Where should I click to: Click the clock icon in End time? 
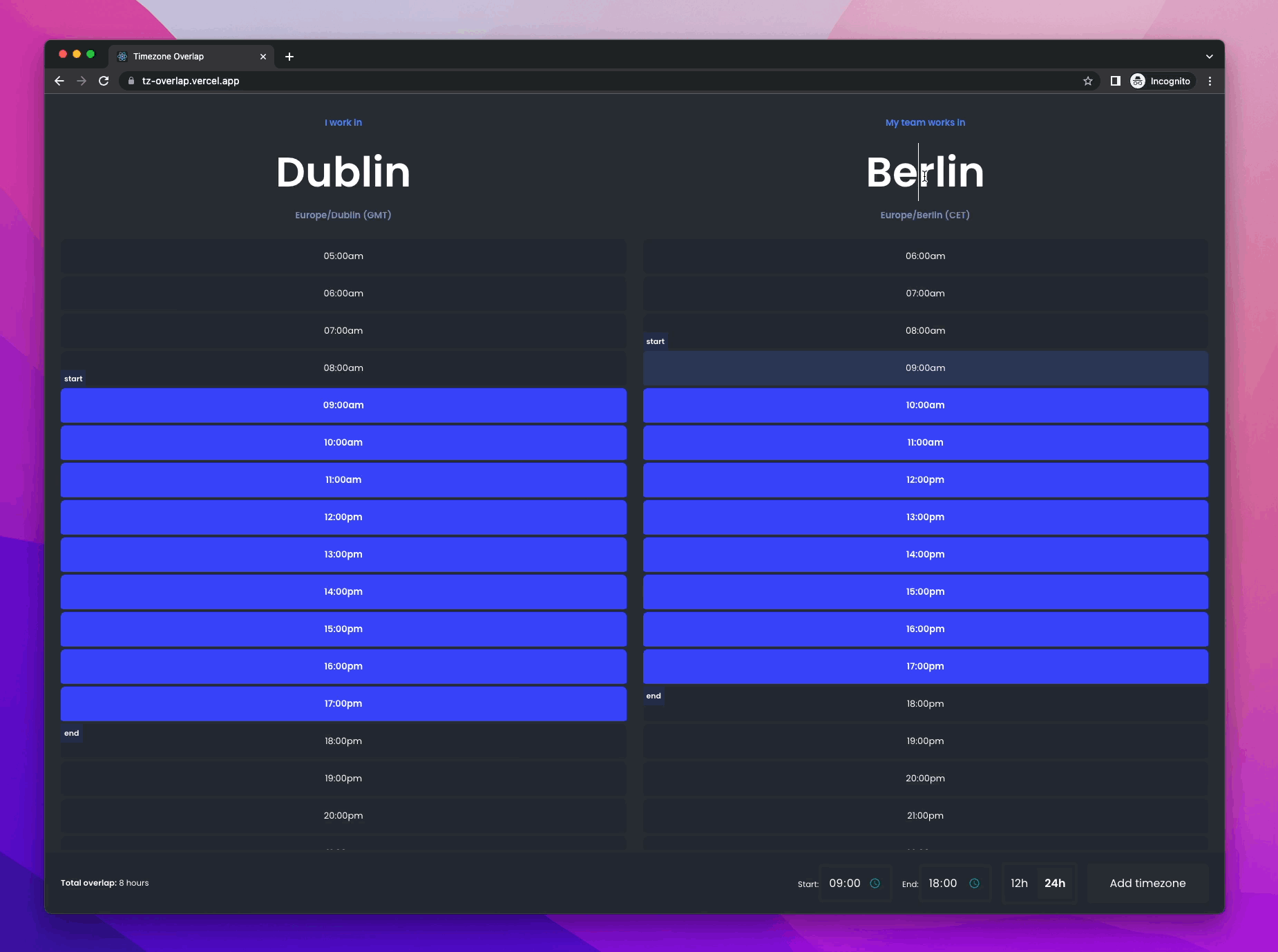974,883
